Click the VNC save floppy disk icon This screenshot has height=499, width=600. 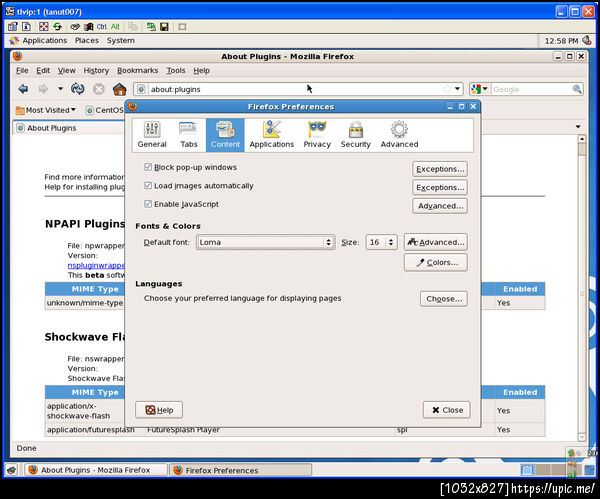(x=165, y=27)
